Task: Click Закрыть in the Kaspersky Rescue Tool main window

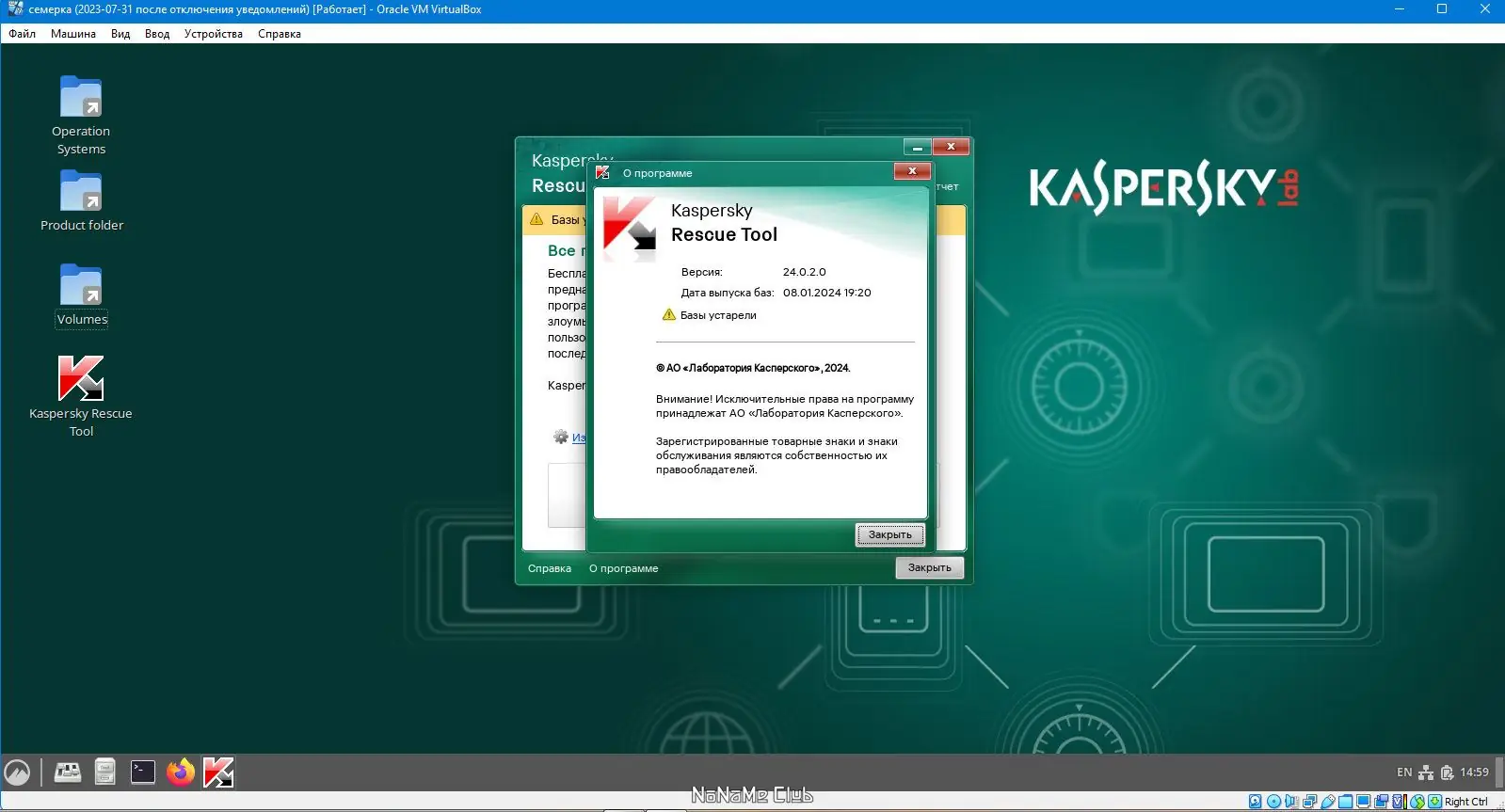Action: pyautogui.click(x=929, y=567)
